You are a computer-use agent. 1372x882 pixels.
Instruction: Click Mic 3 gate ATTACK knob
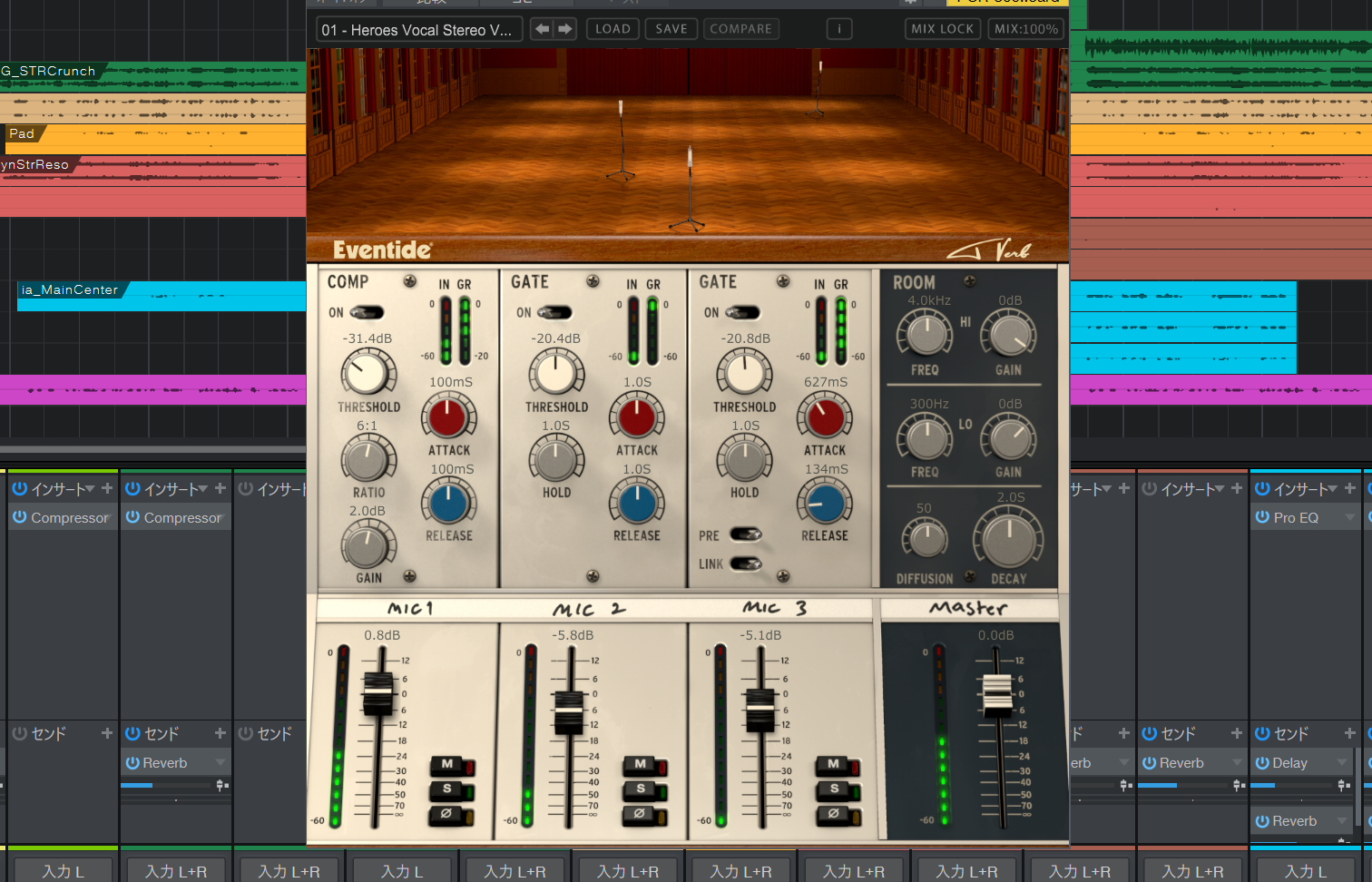pyautogui.click(x=824, y=416)
